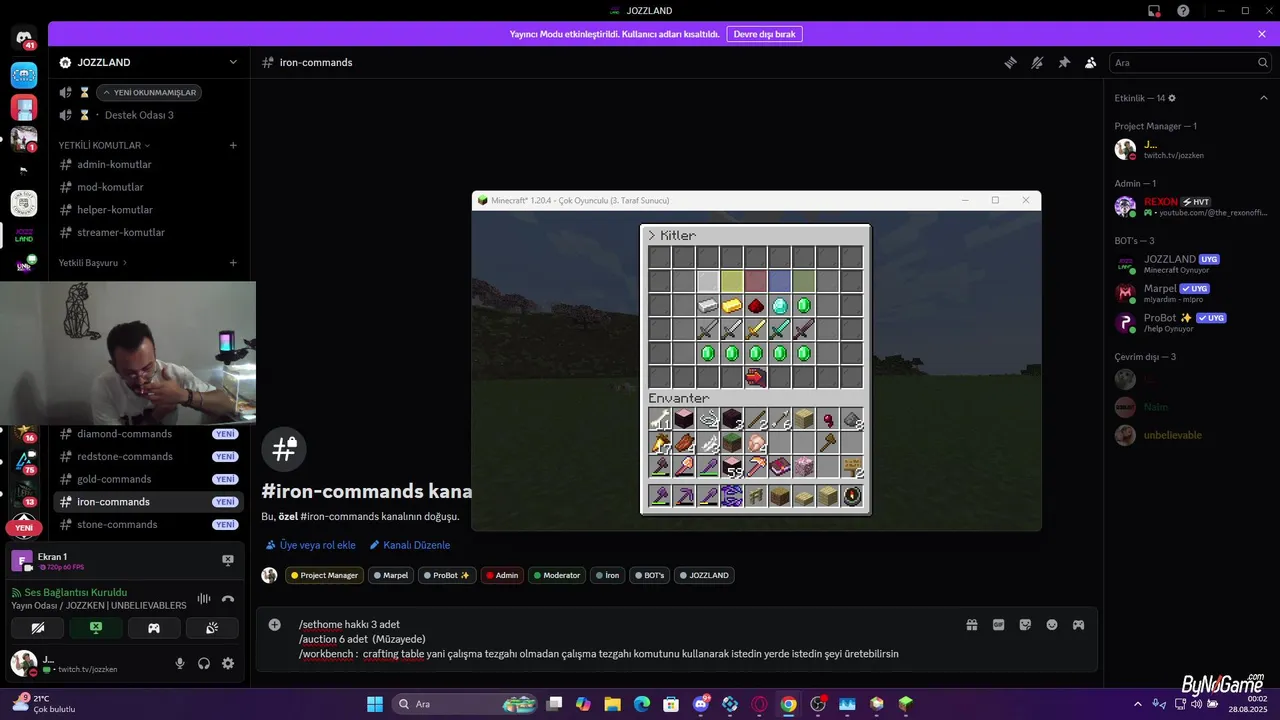Disconnect from voice with hang-up icon
The width and height of the screenshot is (1280, 720).
(228, 598)
